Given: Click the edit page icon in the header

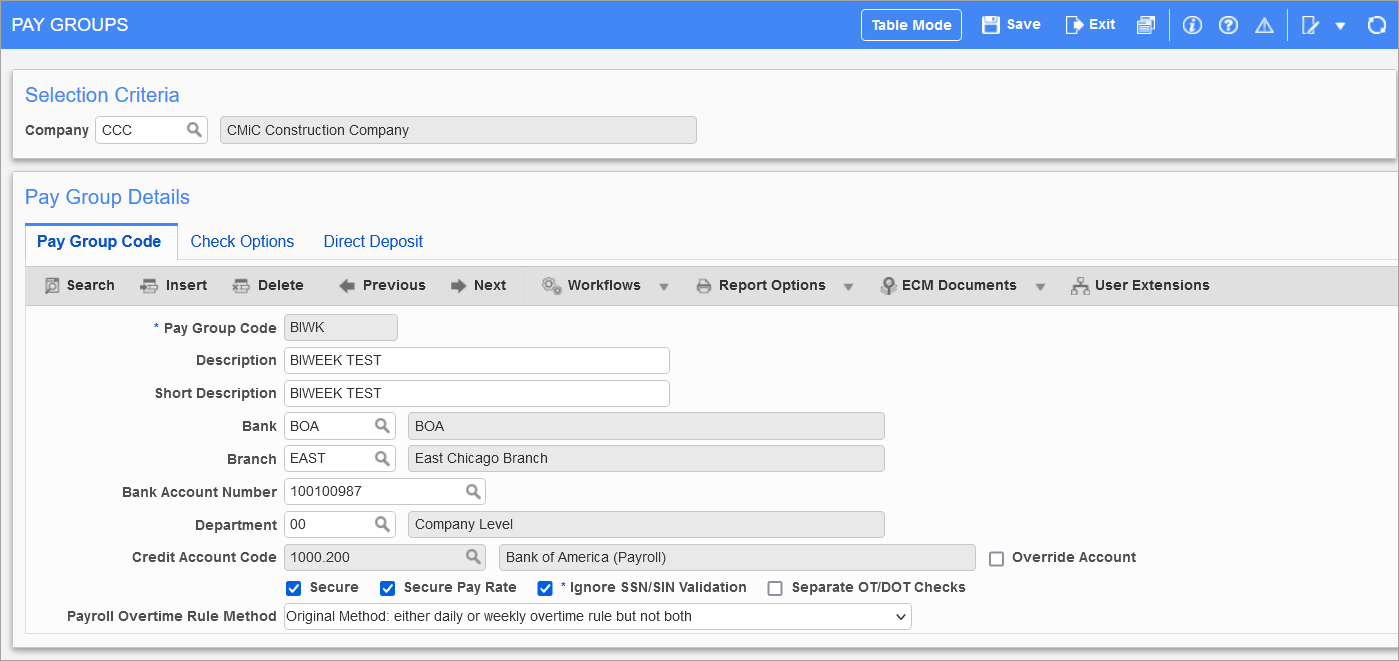Looking at the screenshot, I should [1310, 25].
